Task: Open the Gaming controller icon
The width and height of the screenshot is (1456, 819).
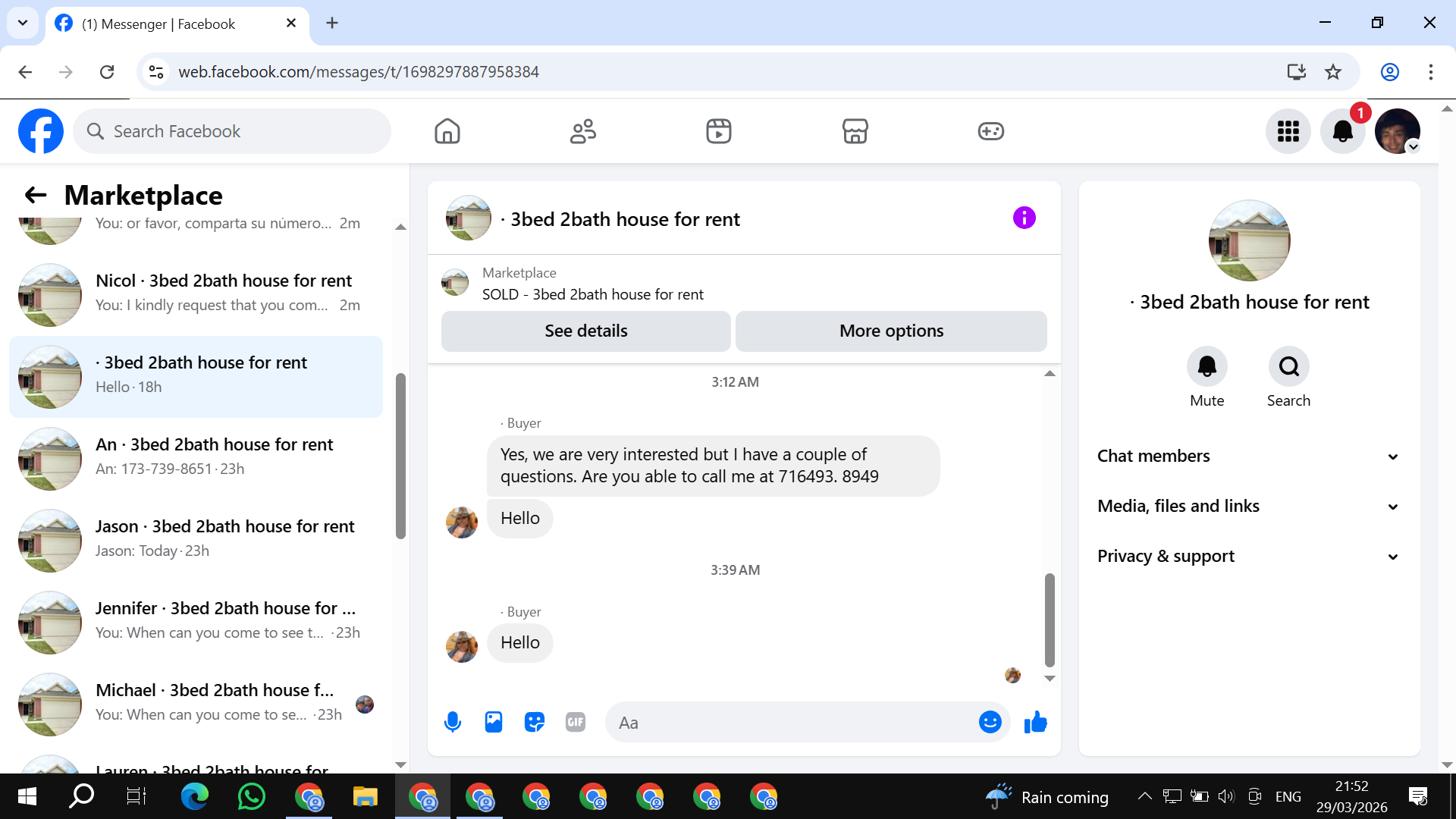Action: (x=990, y=131)
